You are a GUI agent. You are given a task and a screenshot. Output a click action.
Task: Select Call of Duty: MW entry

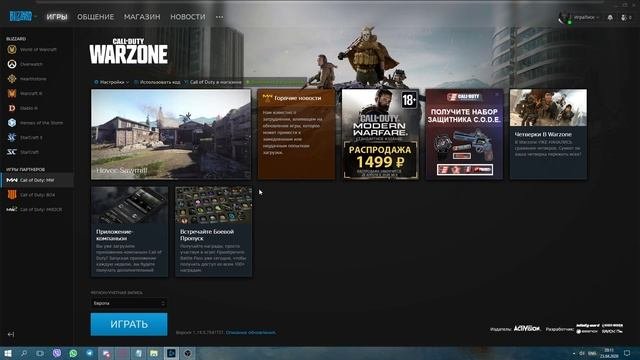pos(37,180)
